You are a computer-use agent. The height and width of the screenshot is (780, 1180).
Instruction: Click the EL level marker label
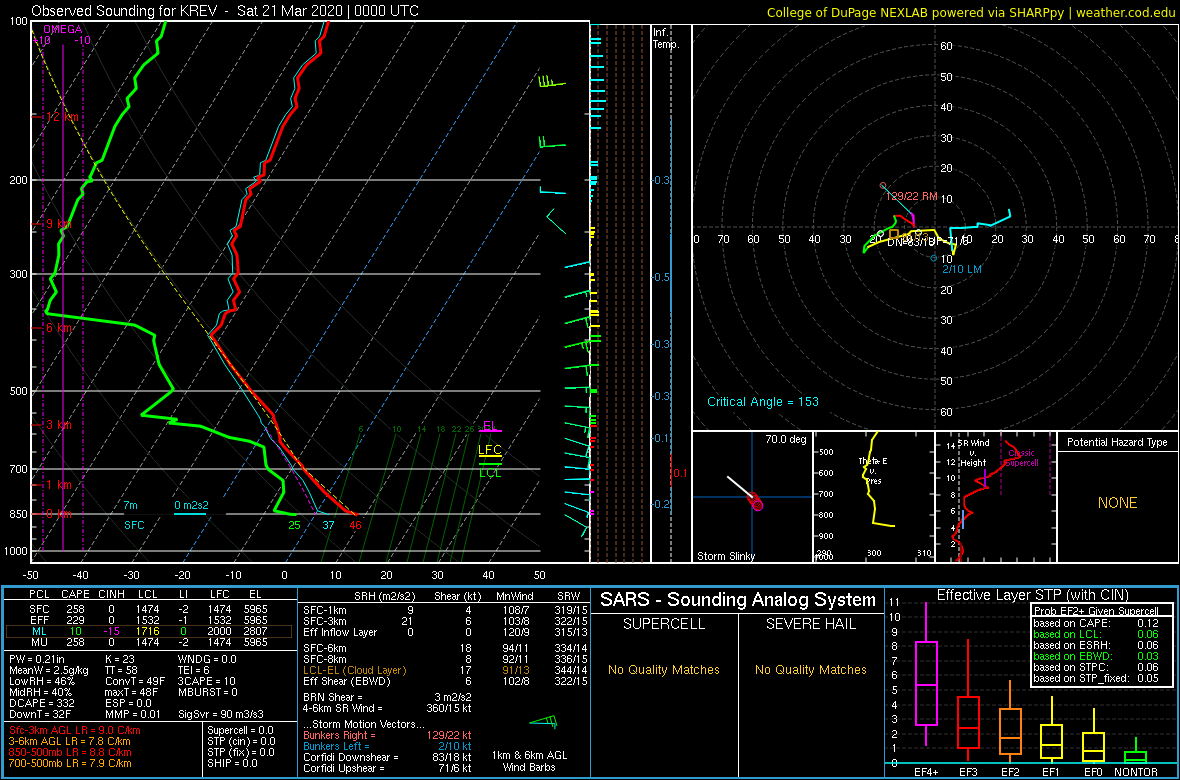pos(490,425)
